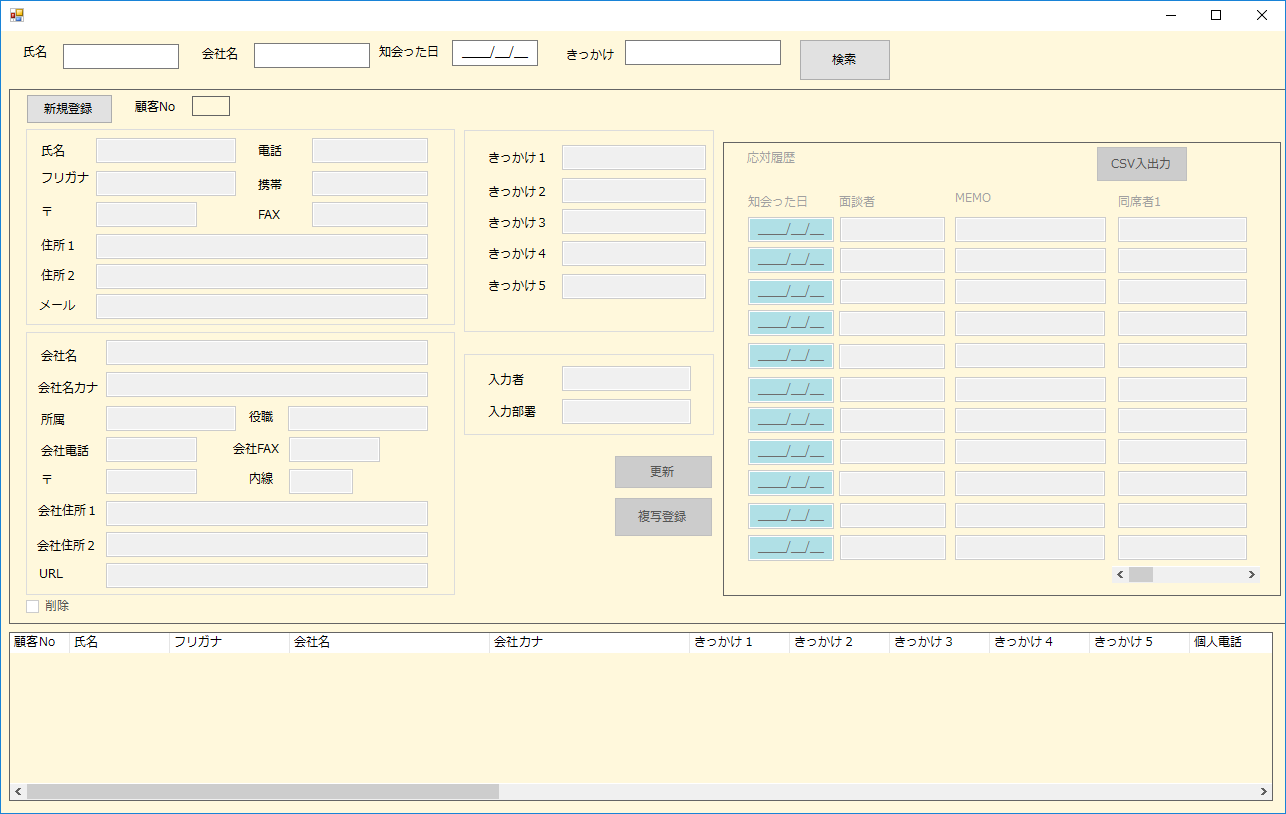Click the application icon in title bar
Screen dimensions: 1286x814
pos(17,15)
